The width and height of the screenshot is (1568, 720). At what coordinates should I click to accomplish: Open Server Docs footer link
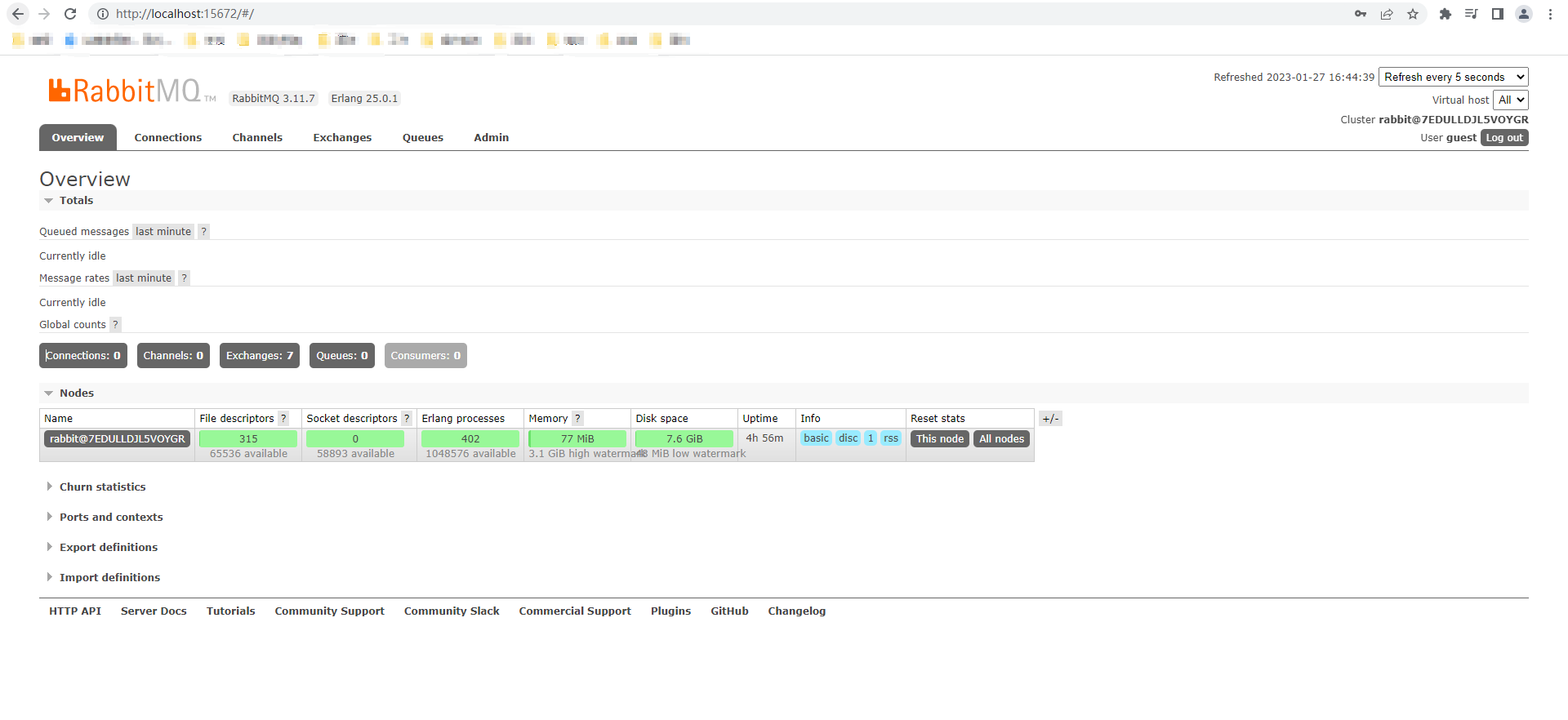coord(154,611)
